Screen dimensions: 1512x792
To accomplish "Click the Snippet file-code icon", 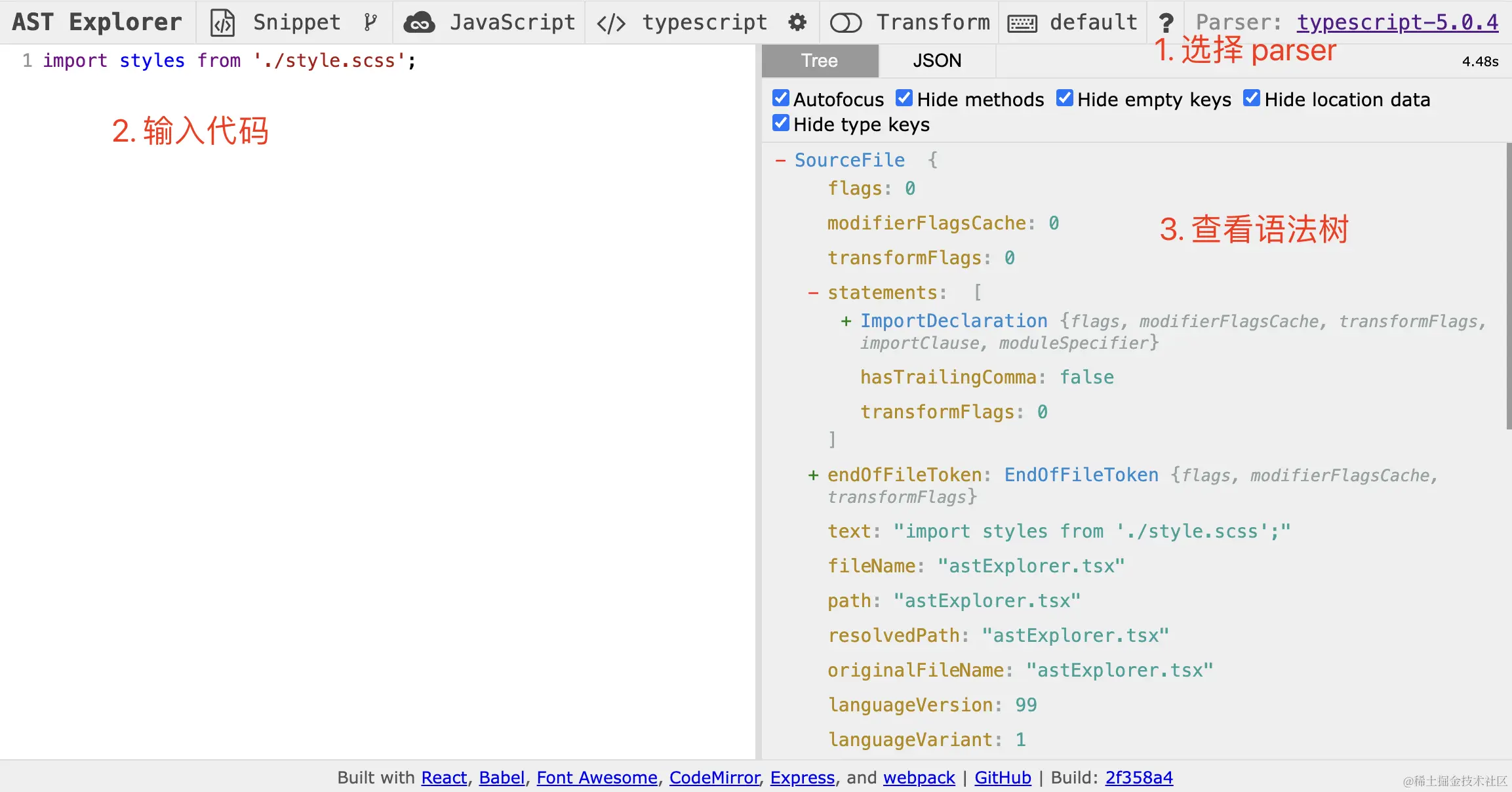I will point(222,23).
